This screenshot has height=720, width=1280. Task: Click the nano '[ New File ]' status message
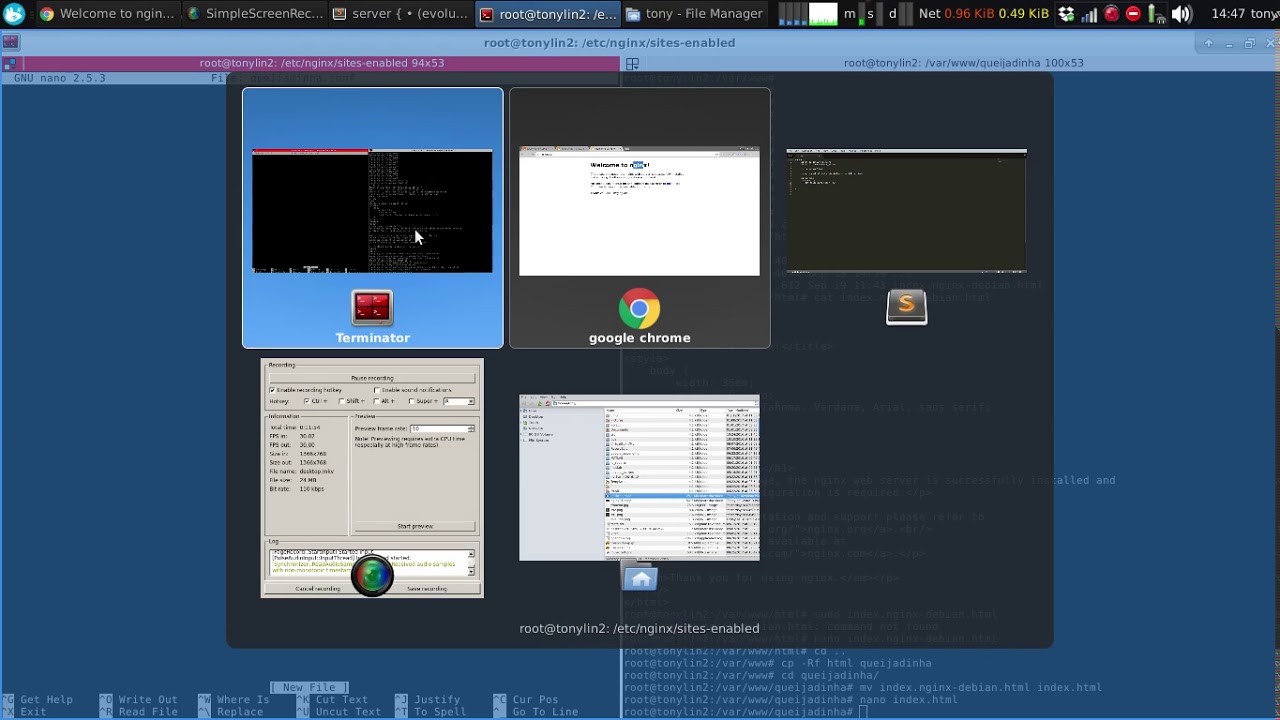pos(309,688)
